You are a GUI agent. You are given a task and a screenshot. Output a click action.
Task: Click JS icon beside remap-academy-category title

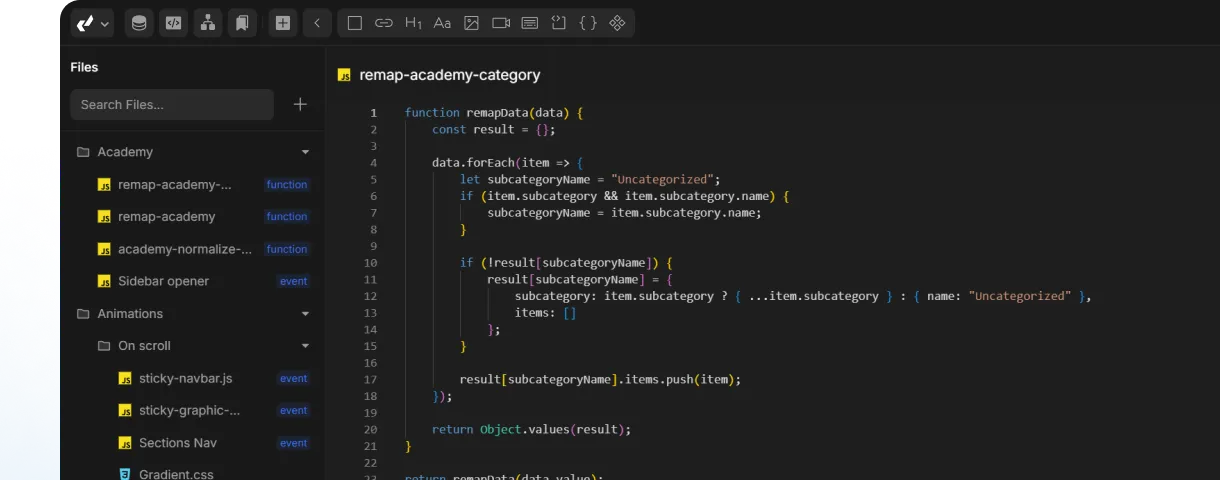(x=344, y=75)
